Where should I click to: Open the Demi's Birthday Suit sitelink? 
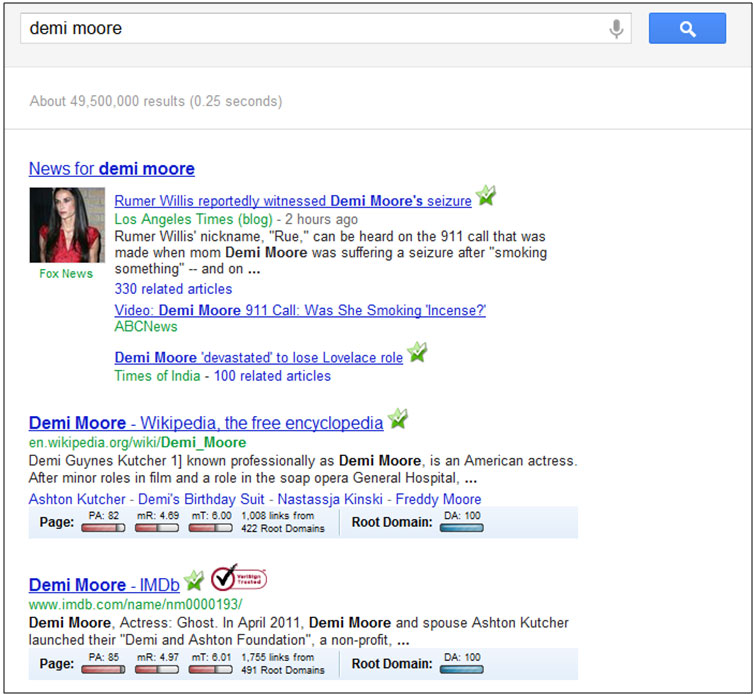201,499
